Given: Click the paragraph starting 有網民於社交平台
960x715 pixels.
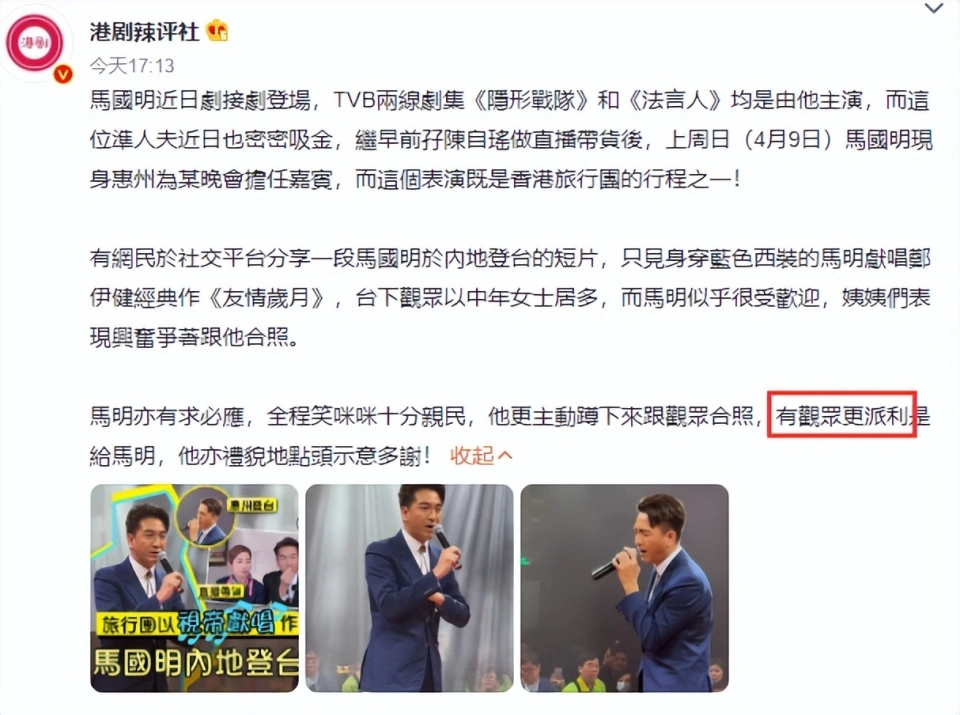Looking at the screenshot, I should coord(510,298).
